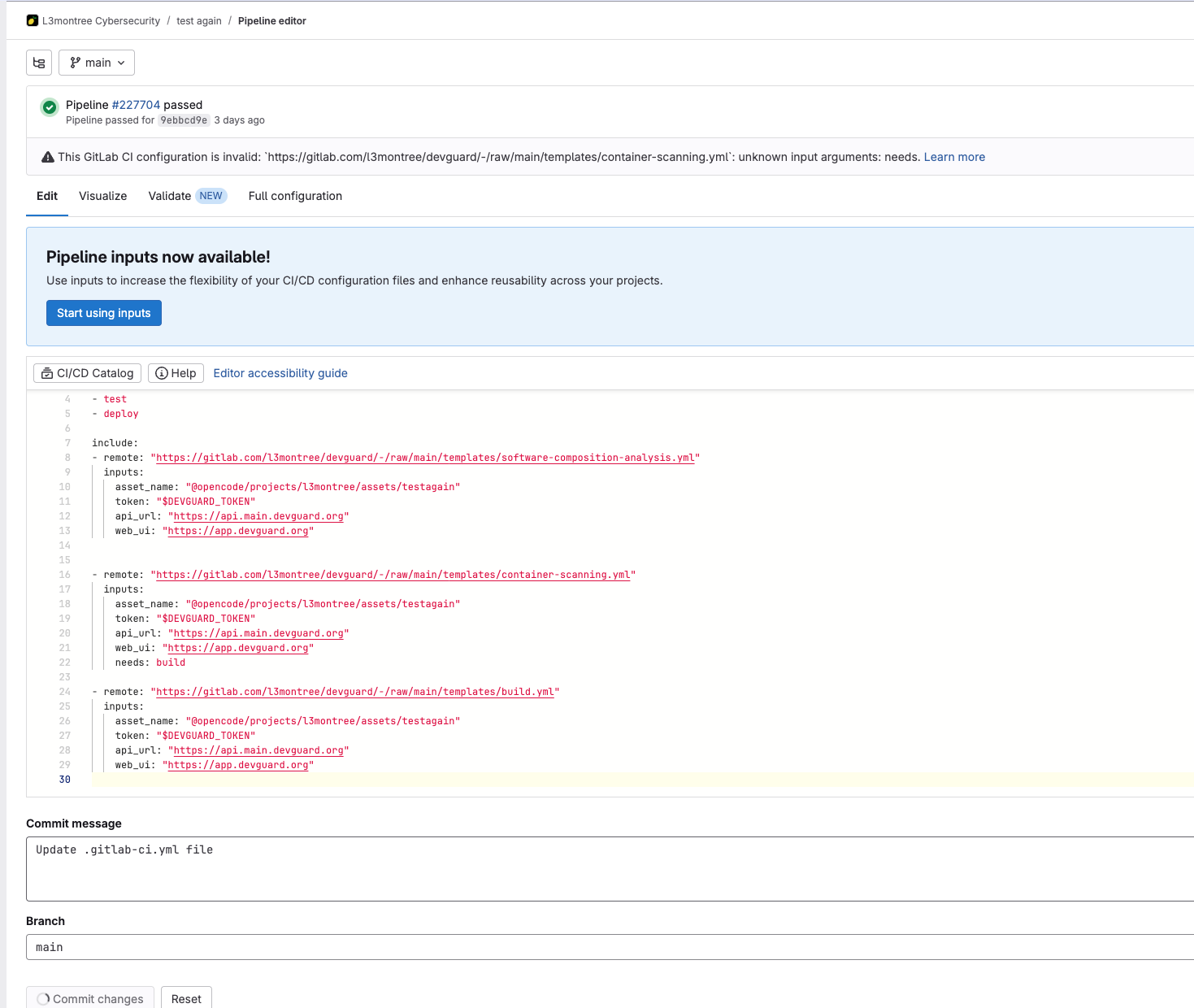Viewport: 1194px width, 1008px height.
Task: Follow the Learn more link in the alert
Action: pyautogui.click(x=954, y=157)
